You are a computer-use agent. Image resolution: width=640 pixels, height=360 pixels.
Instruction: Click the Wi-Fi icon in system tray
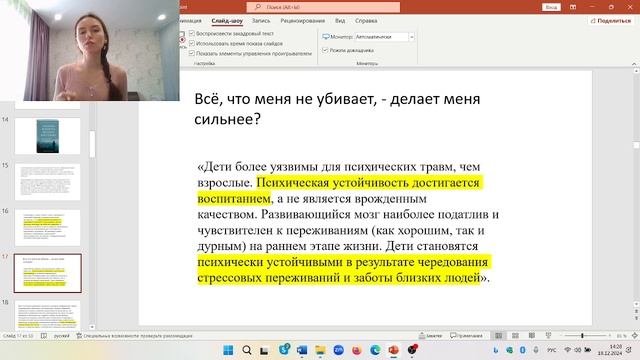point(567,350)
